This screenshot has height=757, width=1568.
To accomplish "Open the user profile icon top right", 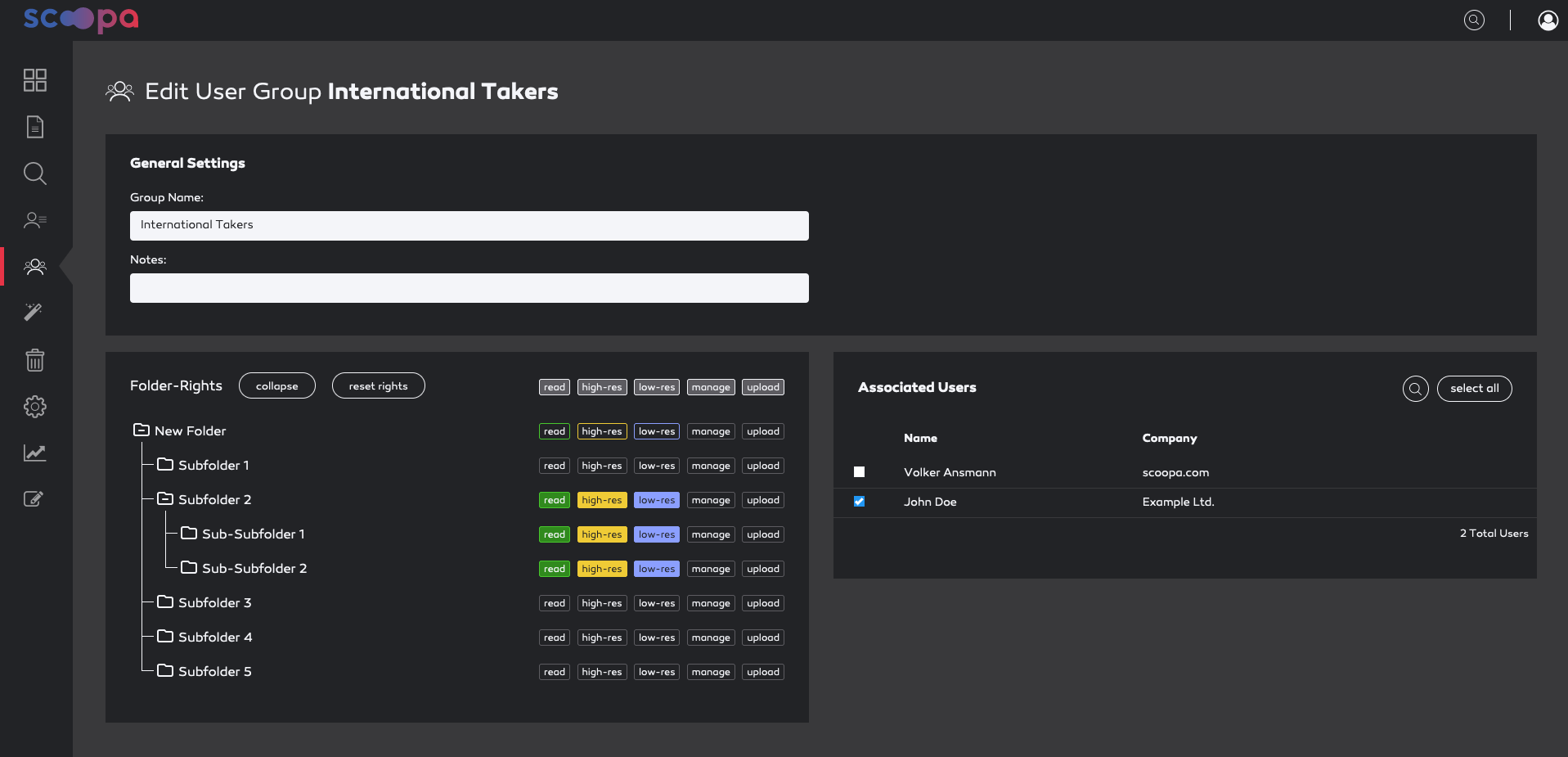I will pyautogui.click(x=1548, y=20).
